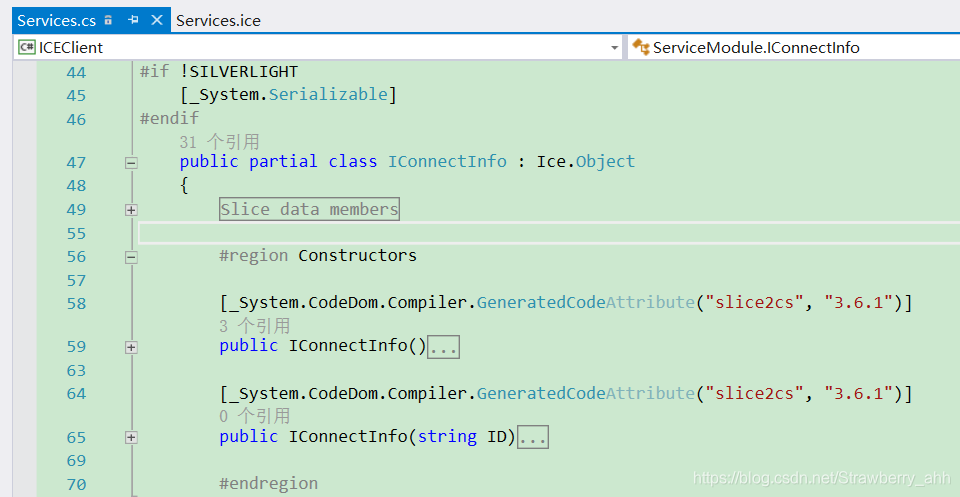Switch to the Services.ice tab
The width and height of the screenshot is (960, 497).
tap(218, 20)
